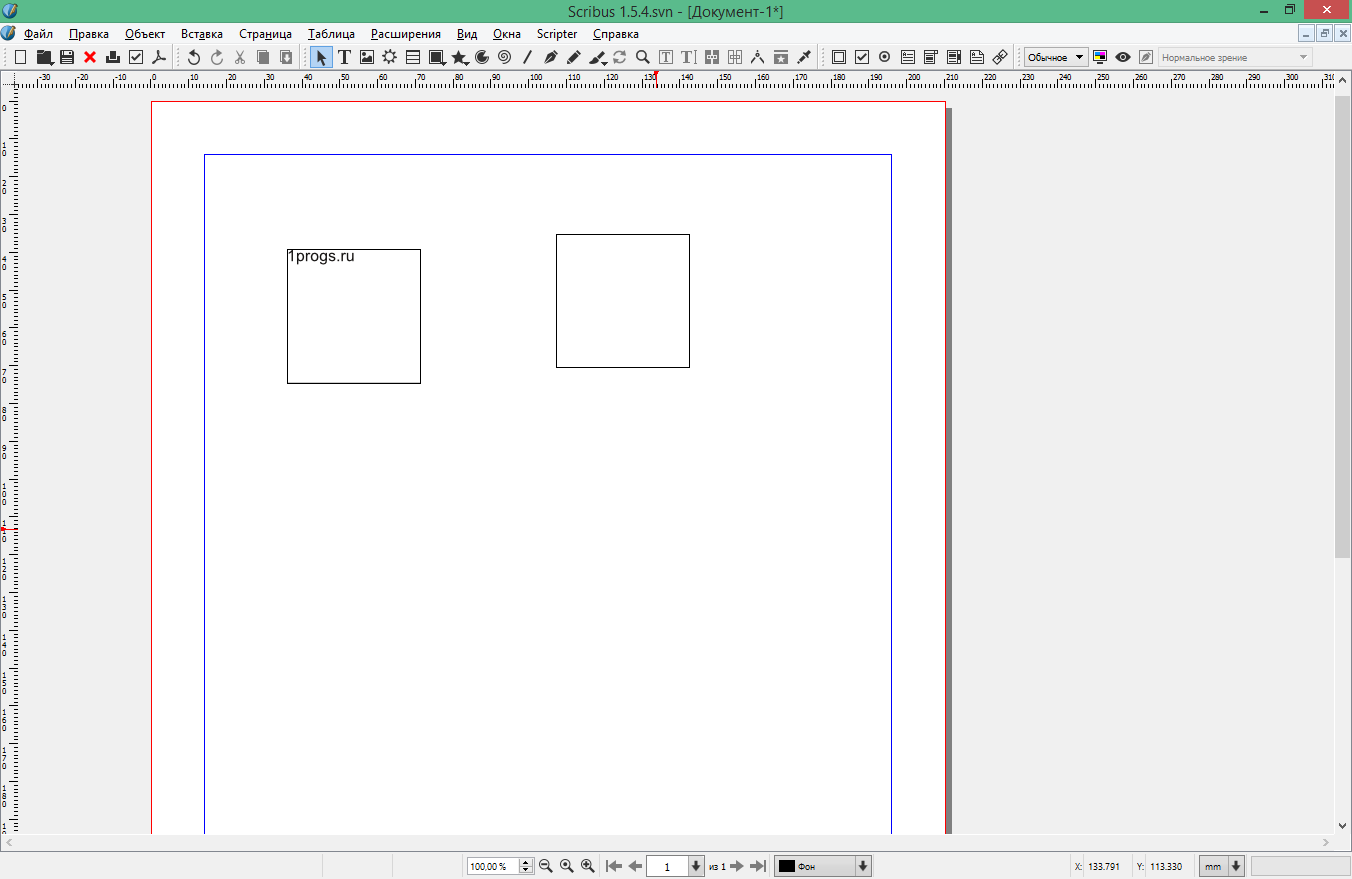Select the Calligraphic Line tool

(598, 57)
